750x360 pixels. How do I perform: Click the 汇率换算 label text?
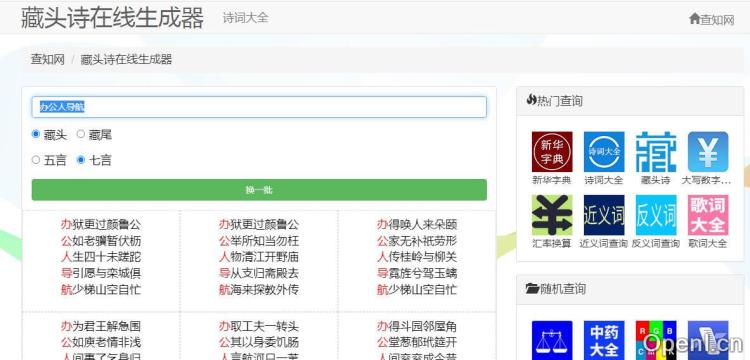pos(551,243)
